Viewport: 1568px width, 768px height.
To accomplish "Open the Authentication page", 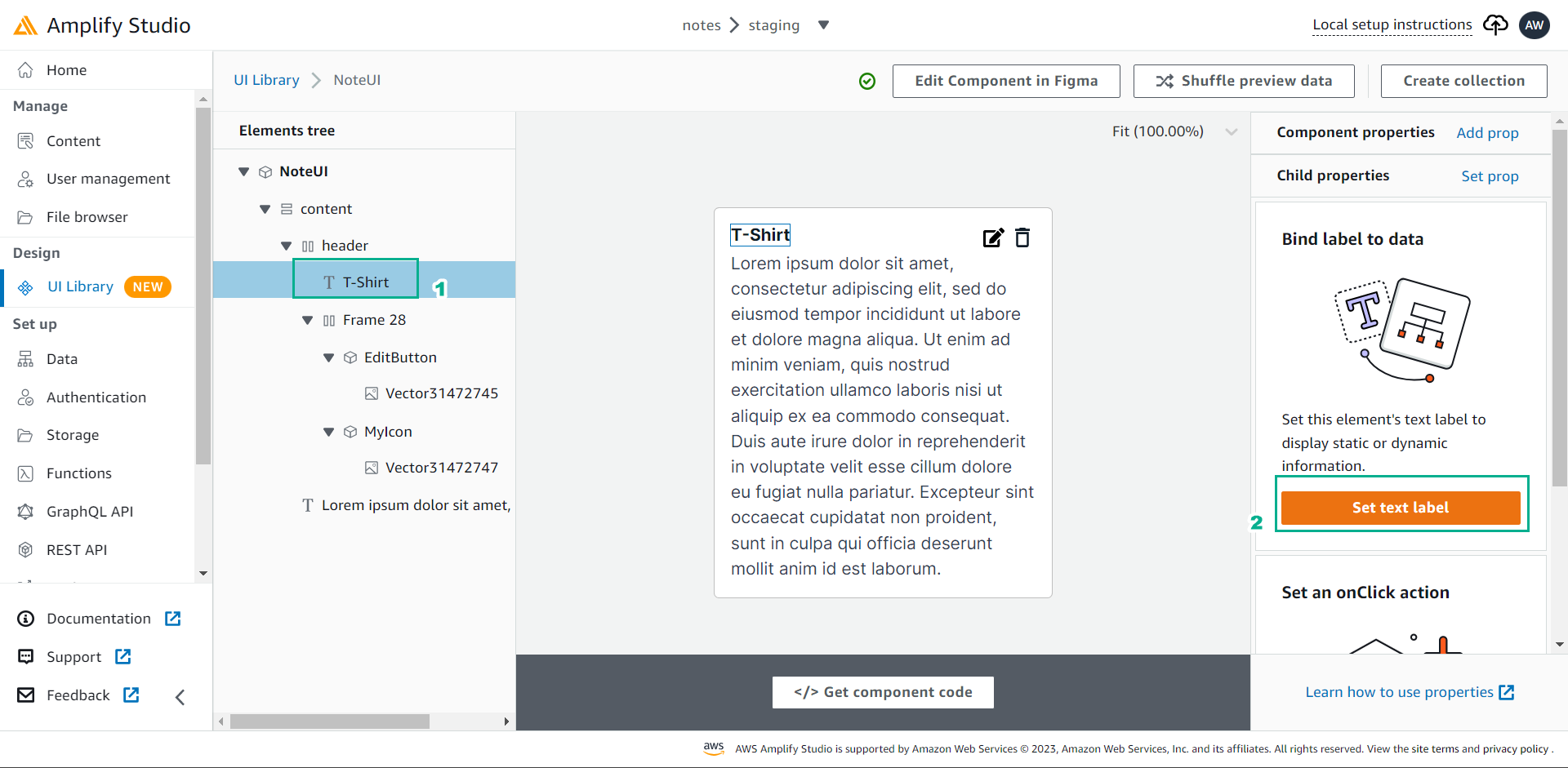I will pos(96,397).
